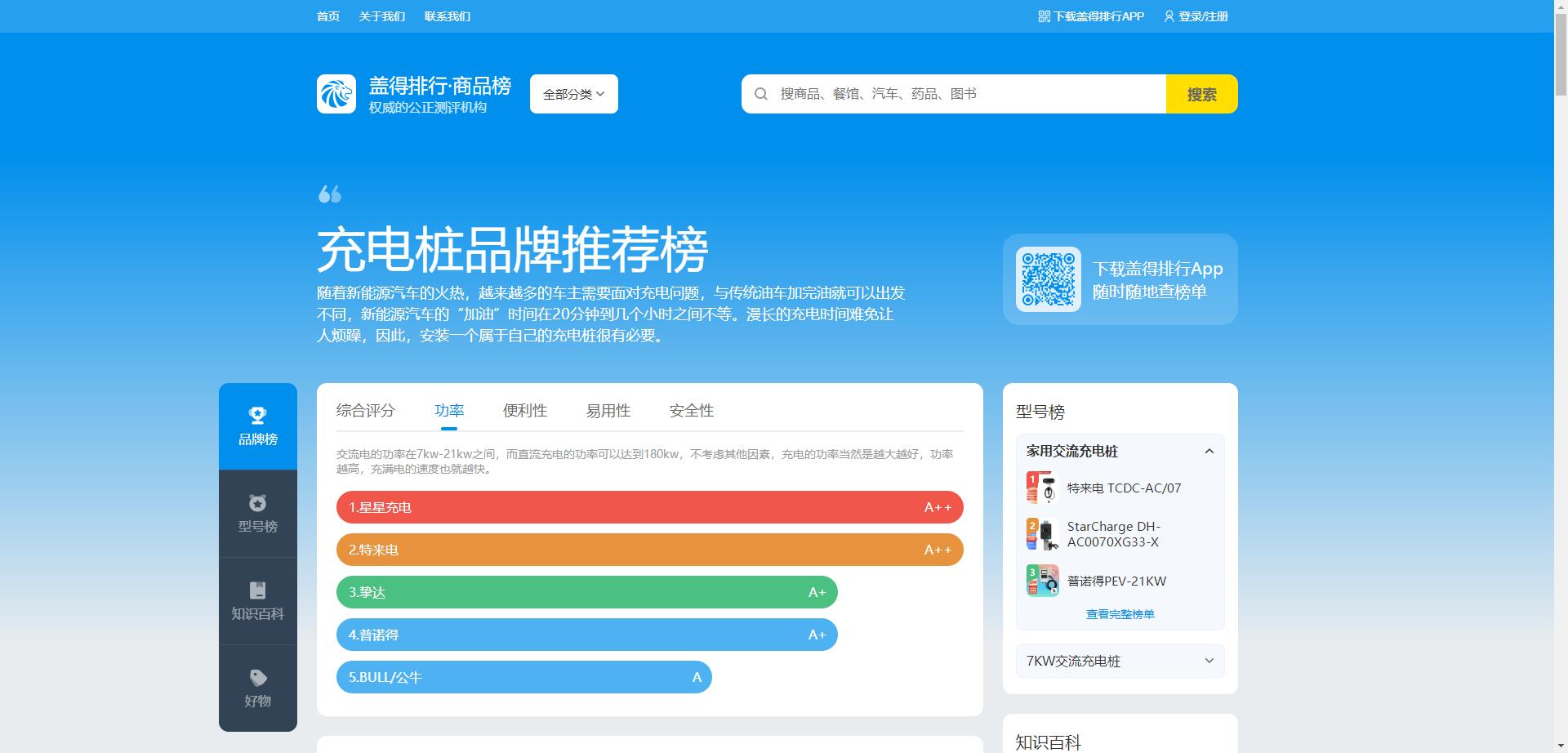Open 查看完整榜单 link
The image size is (1568, 753).
tap(1119, 613)
